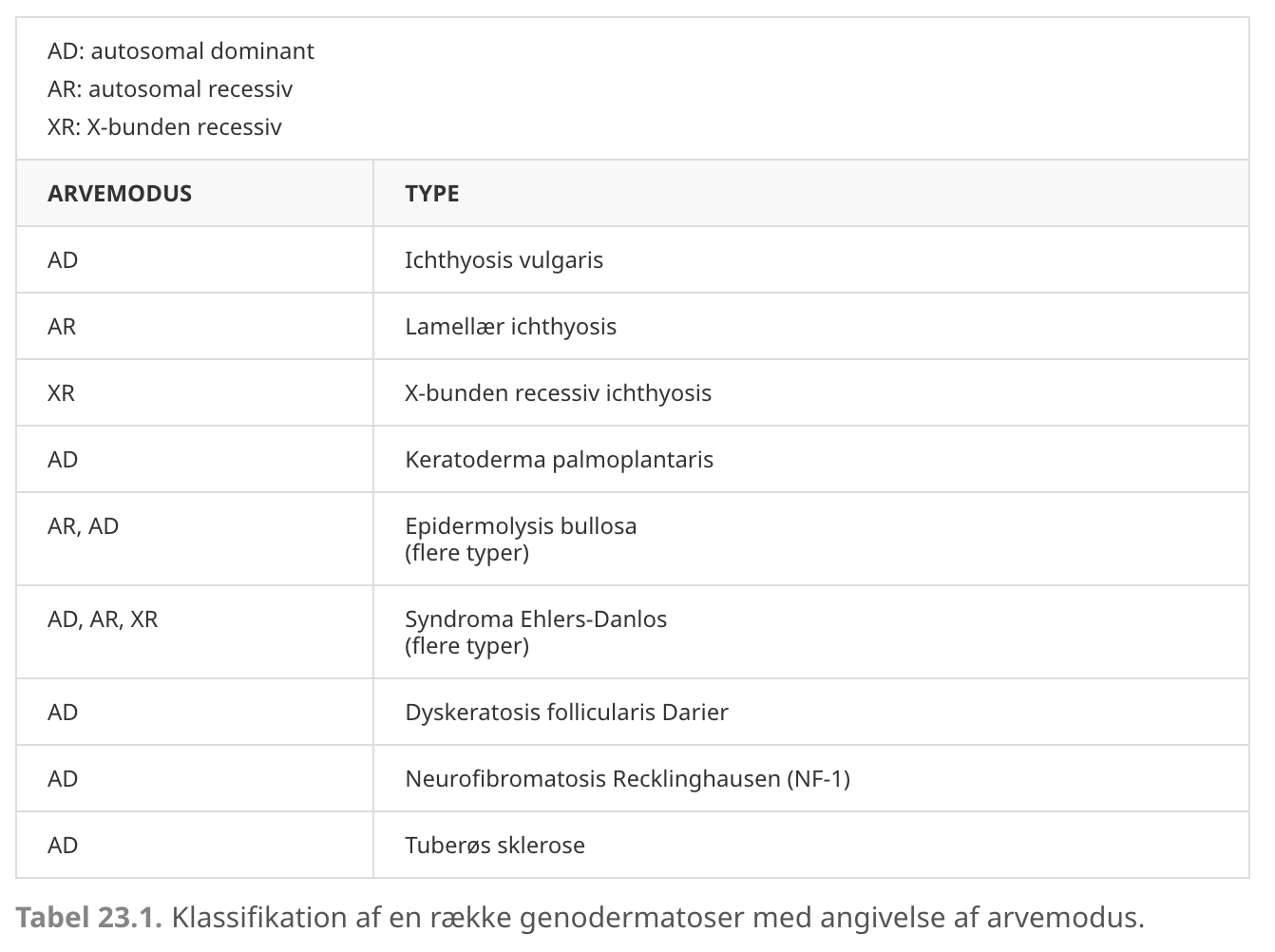Click the 'XR: X-bunden recessiv' legend line
Screen dimensions: 1275x952
point(164,126)
